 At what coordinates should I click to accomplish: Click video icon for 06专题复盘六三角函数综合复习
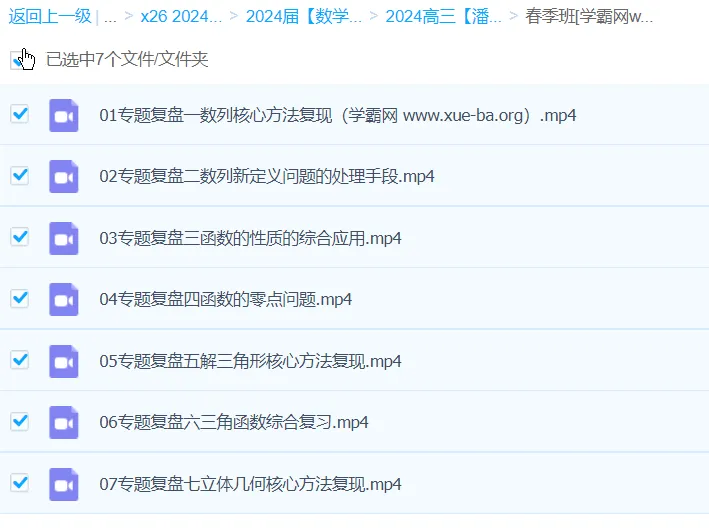click(64, 423)
